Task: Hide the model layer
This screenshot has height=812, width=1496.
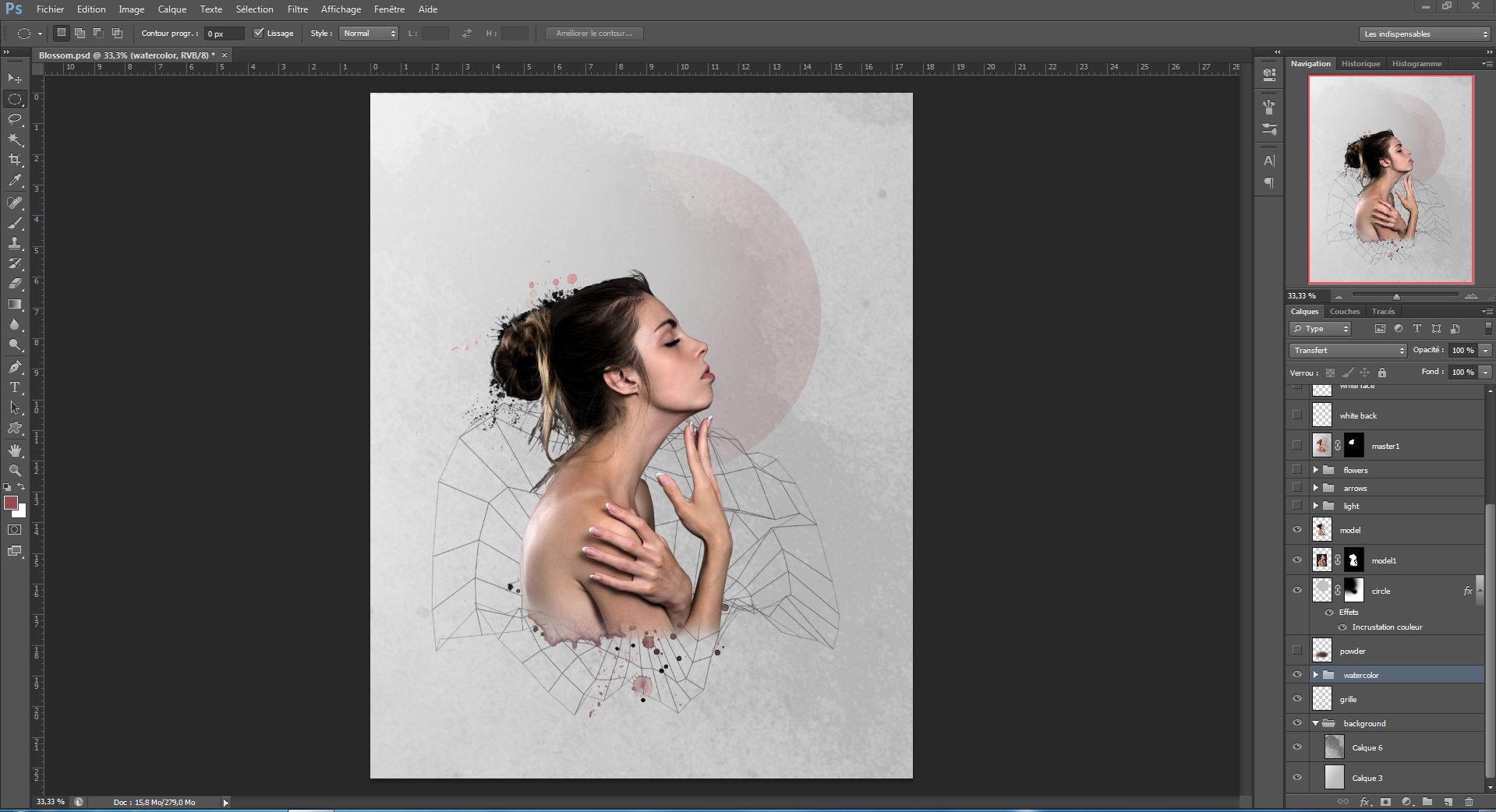Action: [1297, 530]
